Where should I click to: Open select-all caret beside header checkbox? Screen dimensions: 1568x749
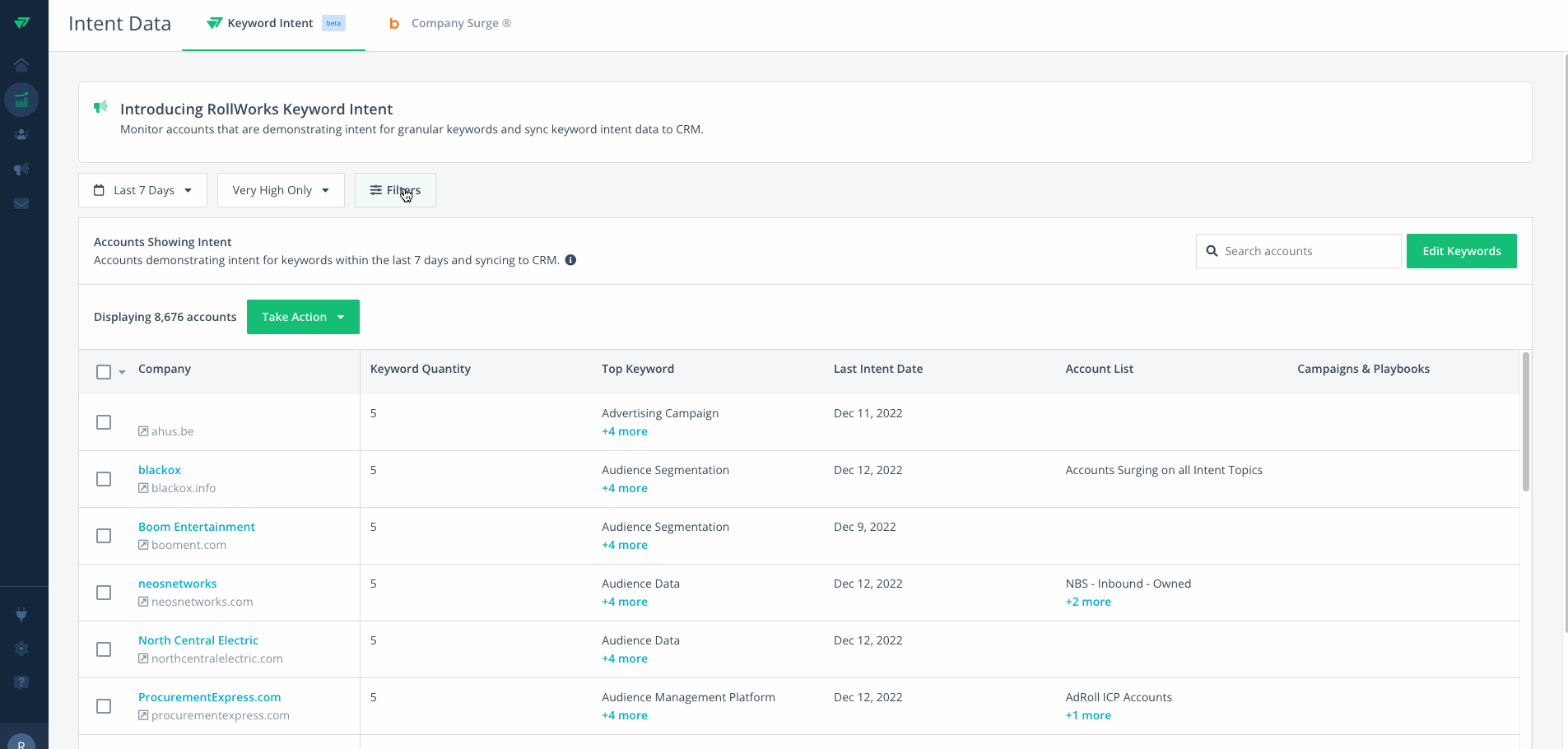pyautogui.click(x=122, y=372)
